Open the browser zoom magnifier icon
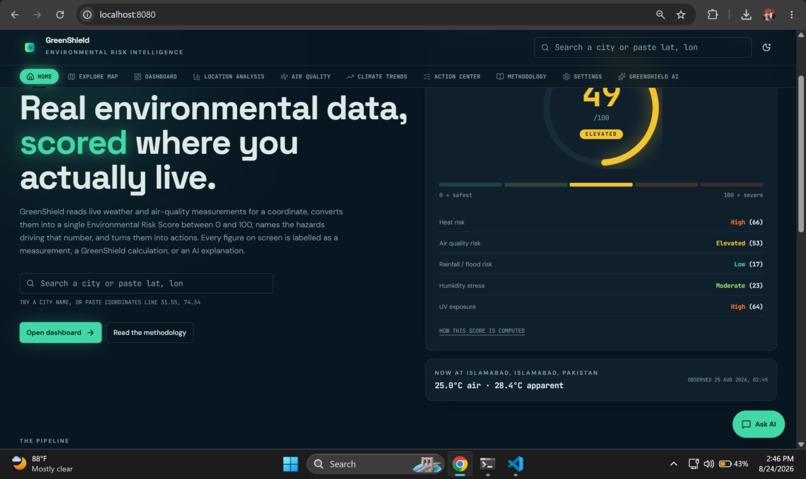Viewport: 806px width, 479px height. click(x=660, y=14)
